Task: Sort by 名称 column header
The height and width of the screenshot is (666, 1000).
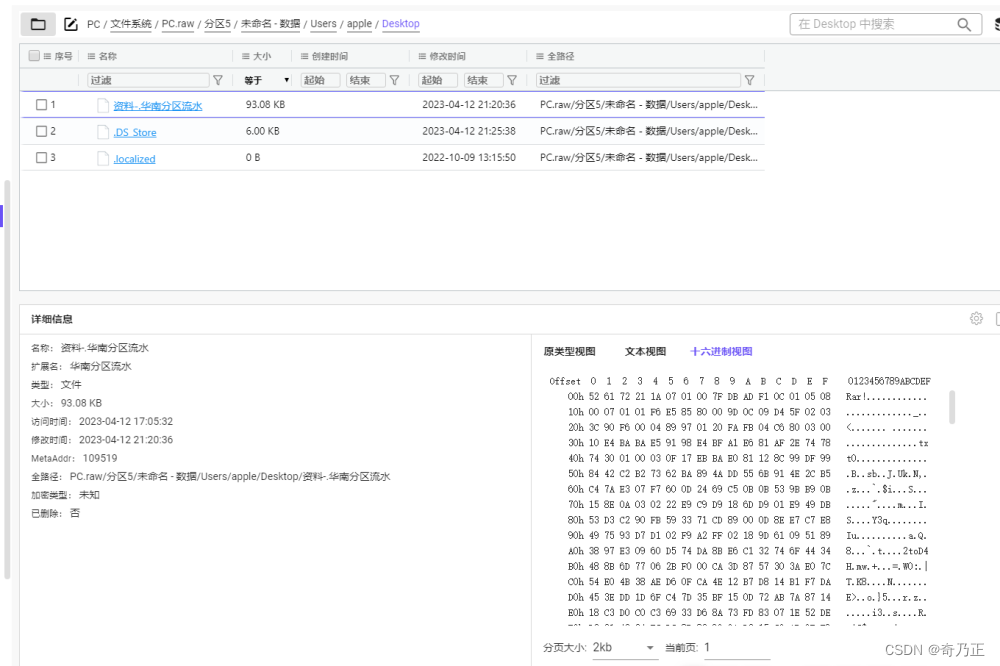Action: 108,56
